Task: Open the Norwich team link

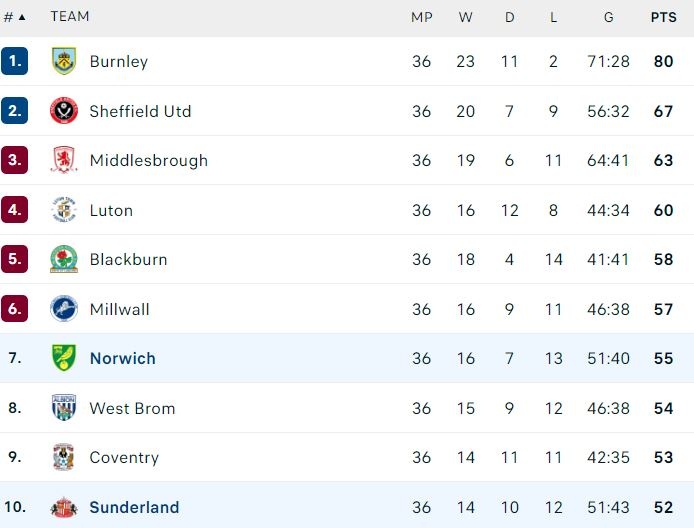Action: point(122,358)
